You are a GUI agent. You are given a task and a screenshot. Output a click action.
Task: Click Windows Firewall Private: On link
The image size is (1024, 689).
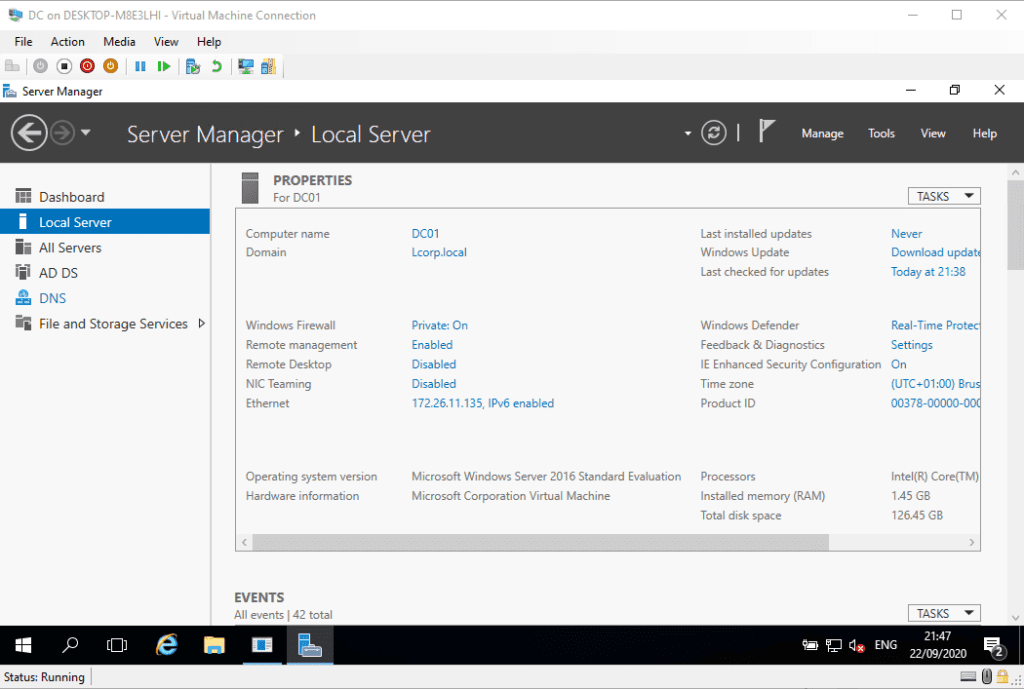[440, 325]
